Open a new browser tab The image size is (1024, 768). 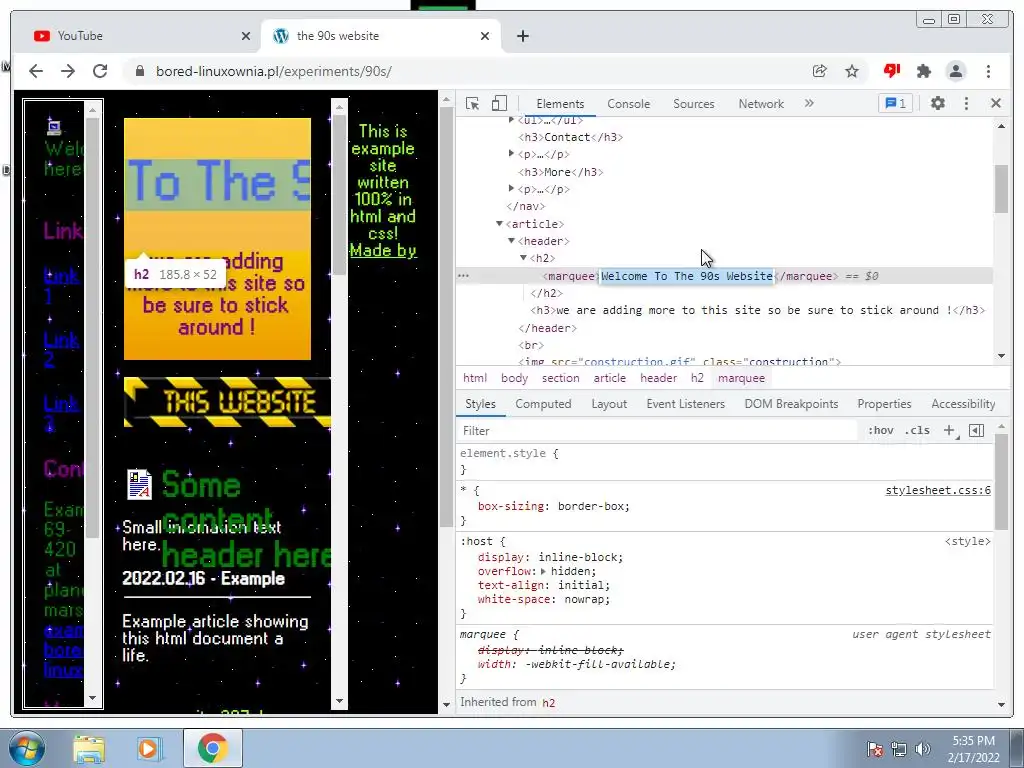click(522, 36)
